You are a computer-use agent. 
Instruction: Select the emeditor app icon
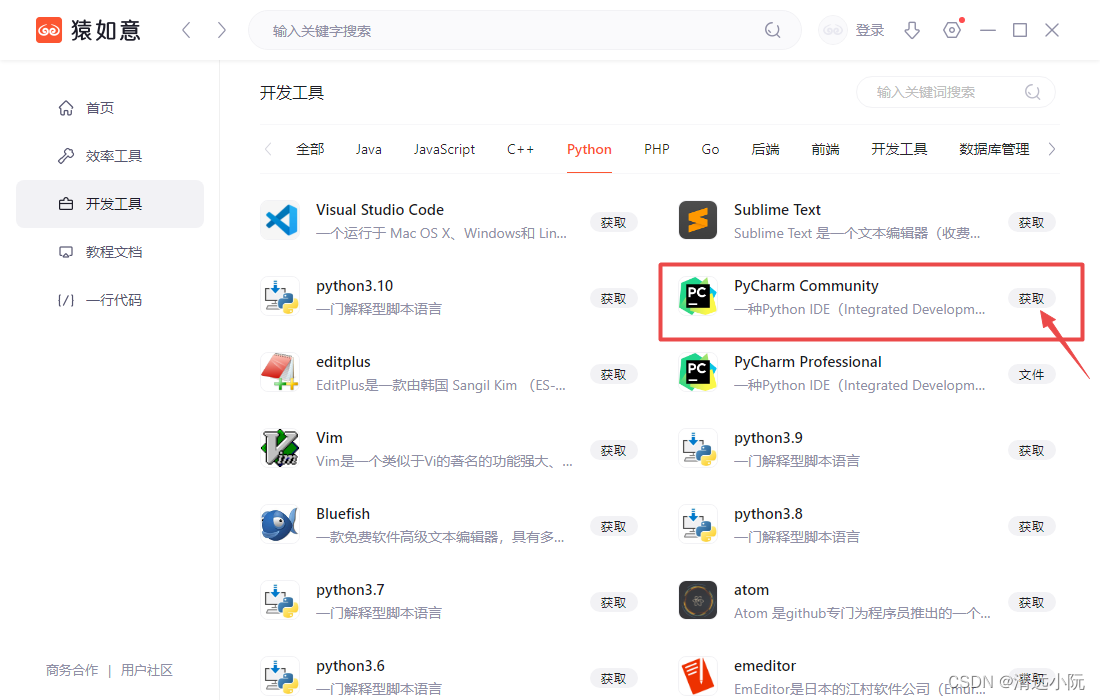(x=697, y=676)
